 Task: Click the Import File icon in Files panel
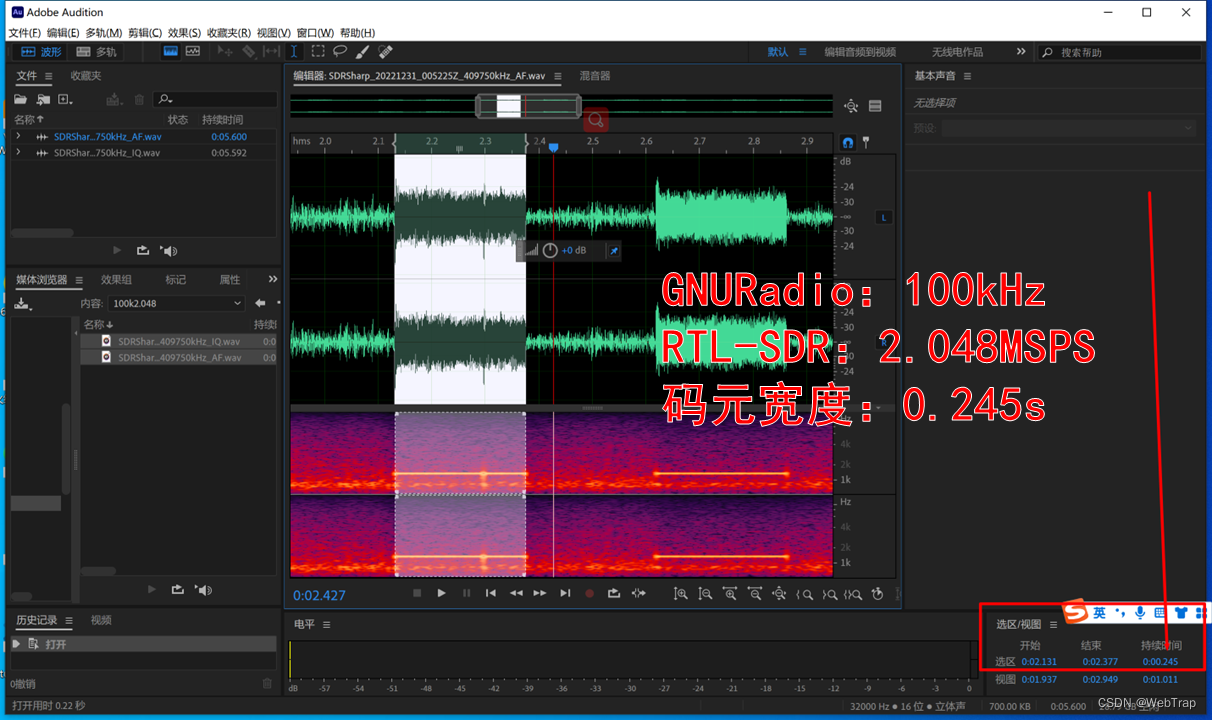(x=43, y=99)
